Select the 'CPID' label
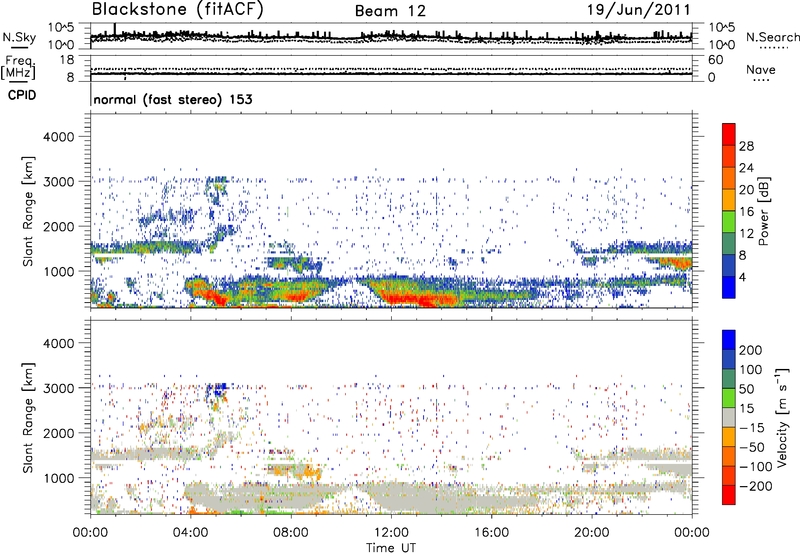800x554 pixels. coord(22,95)
